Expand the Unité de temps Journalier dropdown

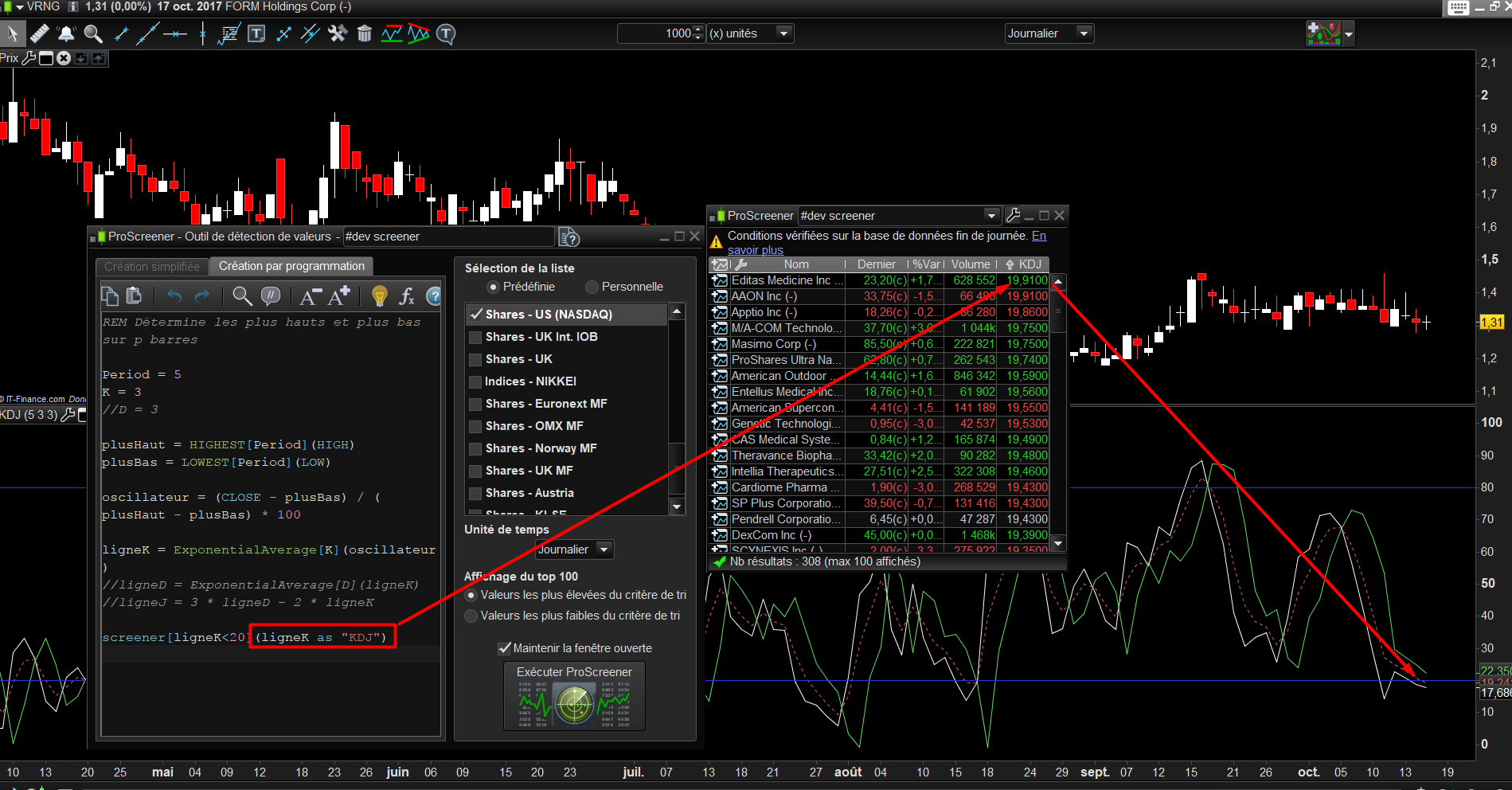(574, 549)
